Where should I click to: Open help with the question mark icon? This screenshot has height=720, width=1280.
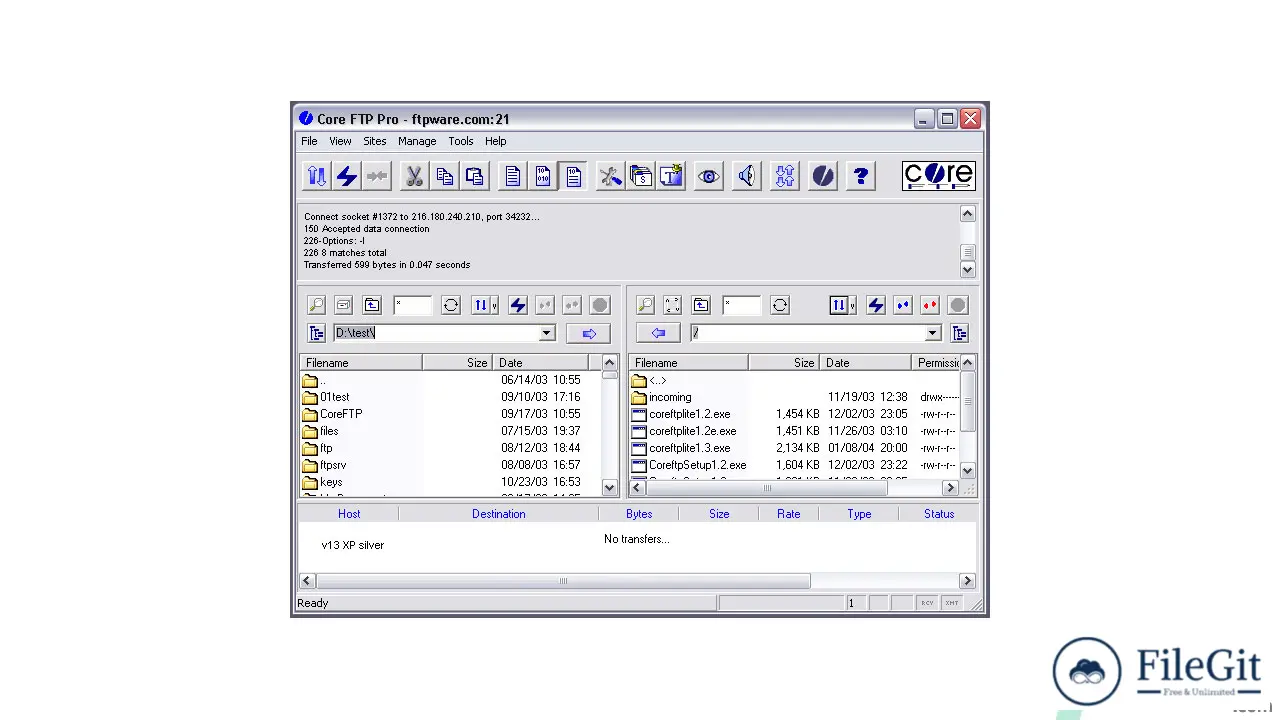point(861,177)
